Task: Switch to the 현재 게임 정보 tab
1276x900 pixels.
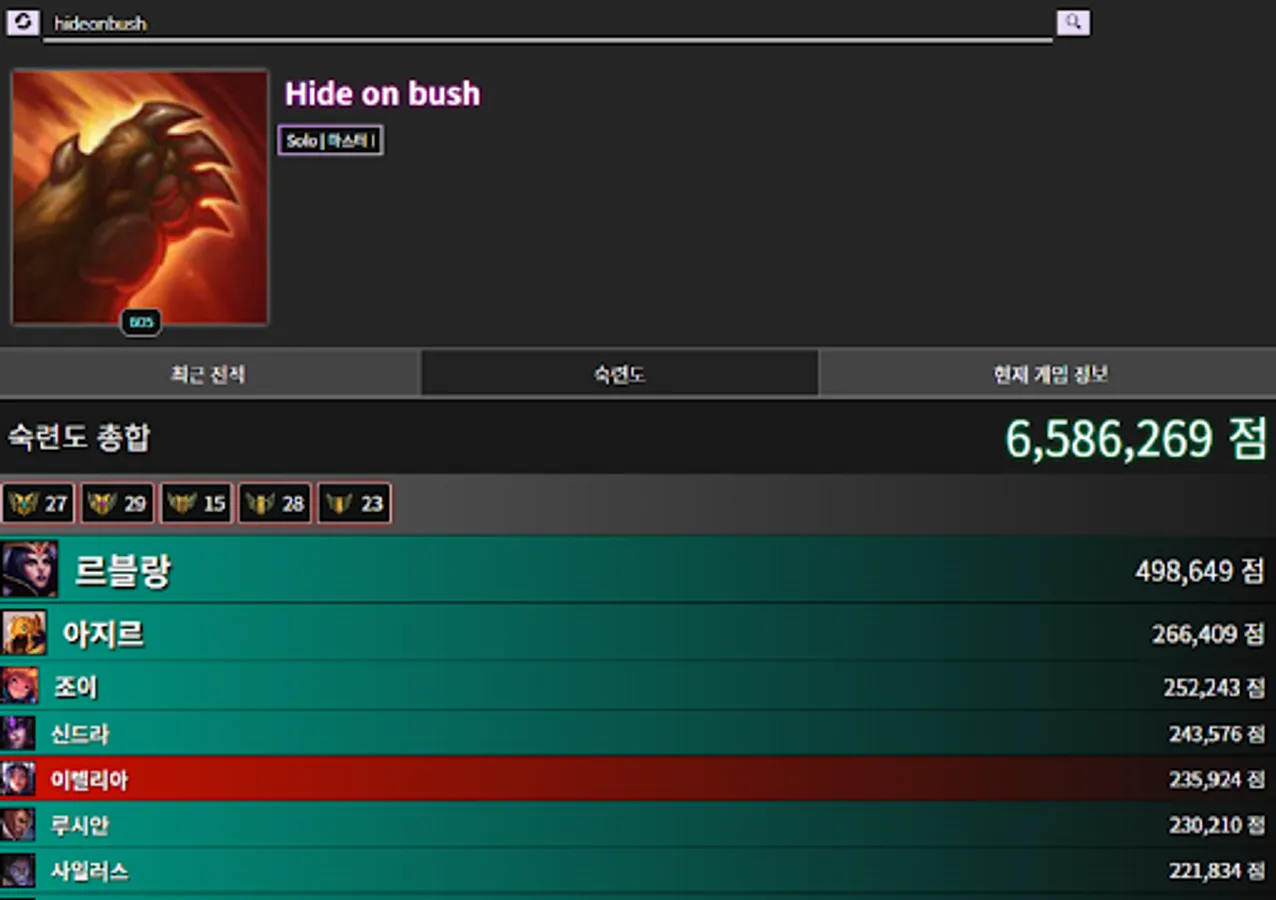Action: pyautogui.click(x=1049, y=374)
